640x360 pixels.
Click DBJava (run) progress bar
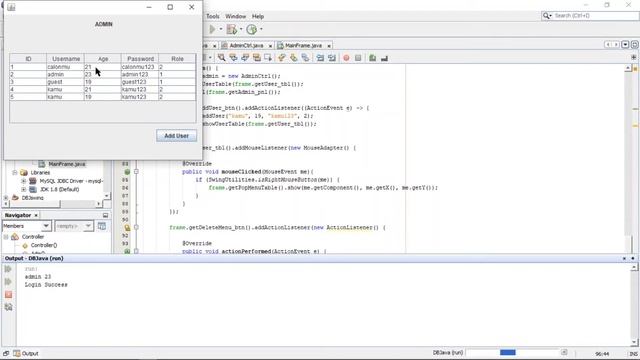[512, 352]
